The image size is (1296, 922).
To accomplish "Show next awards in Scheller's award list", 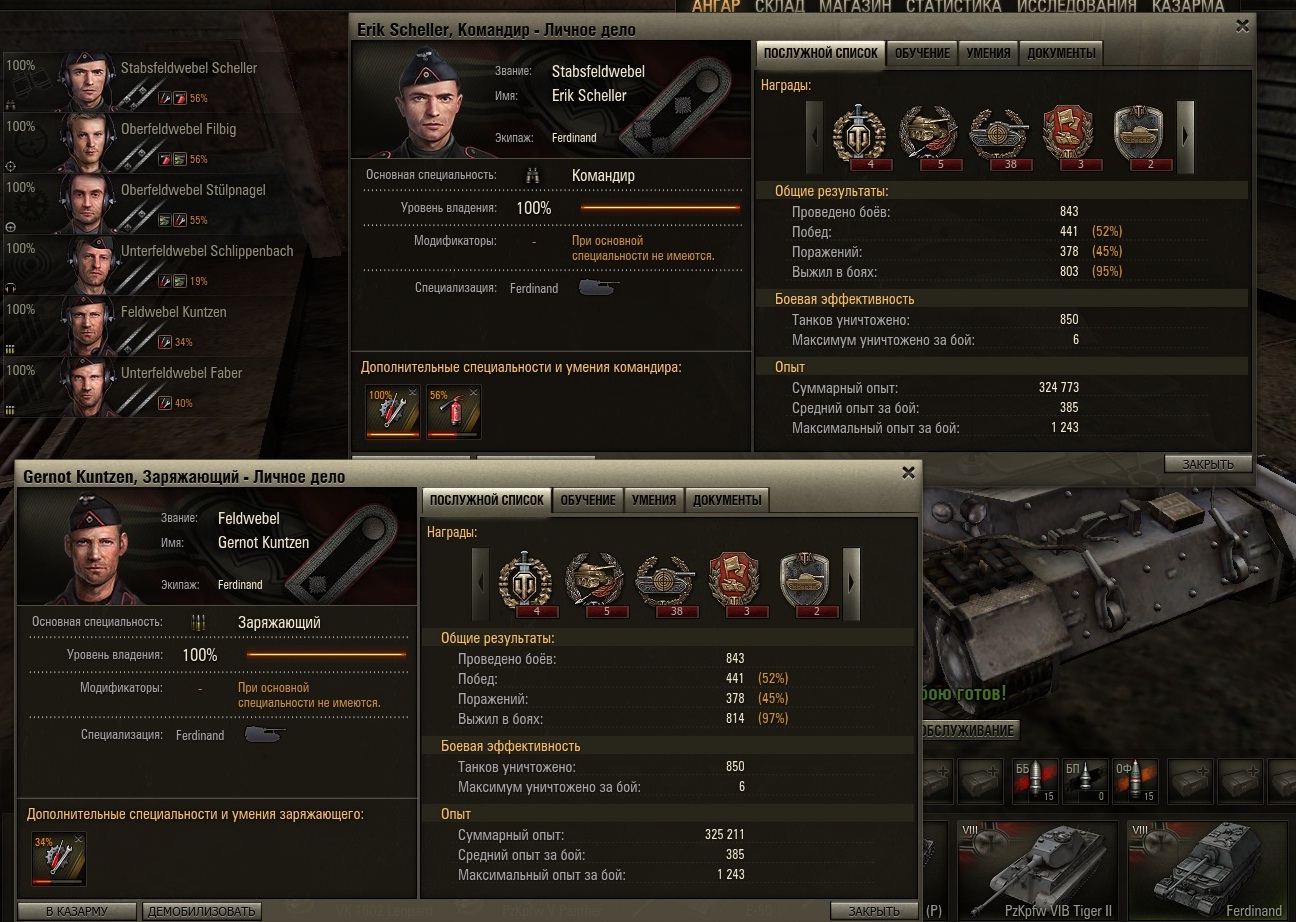I will tap(1186, 134).
